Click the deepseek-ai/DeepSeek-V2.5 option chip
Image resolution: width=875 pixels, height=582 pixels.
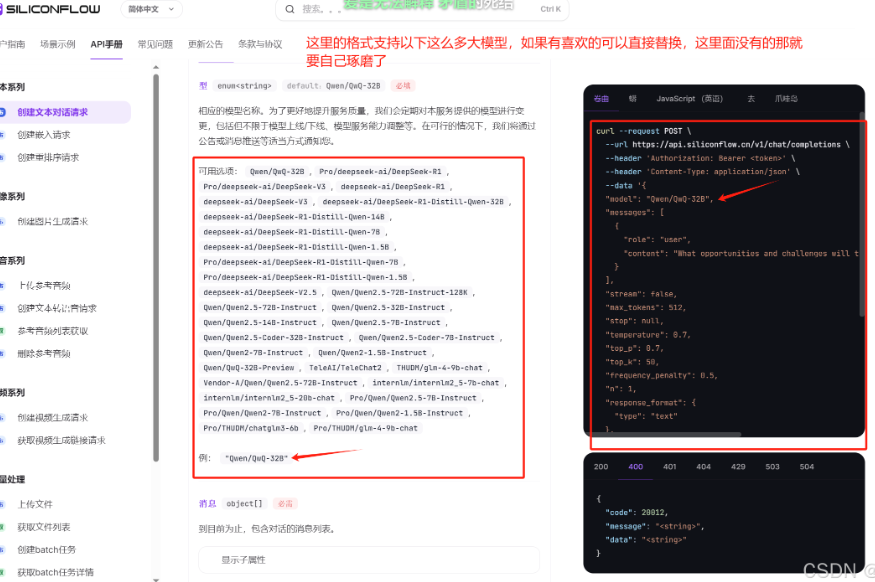[259, 292]
